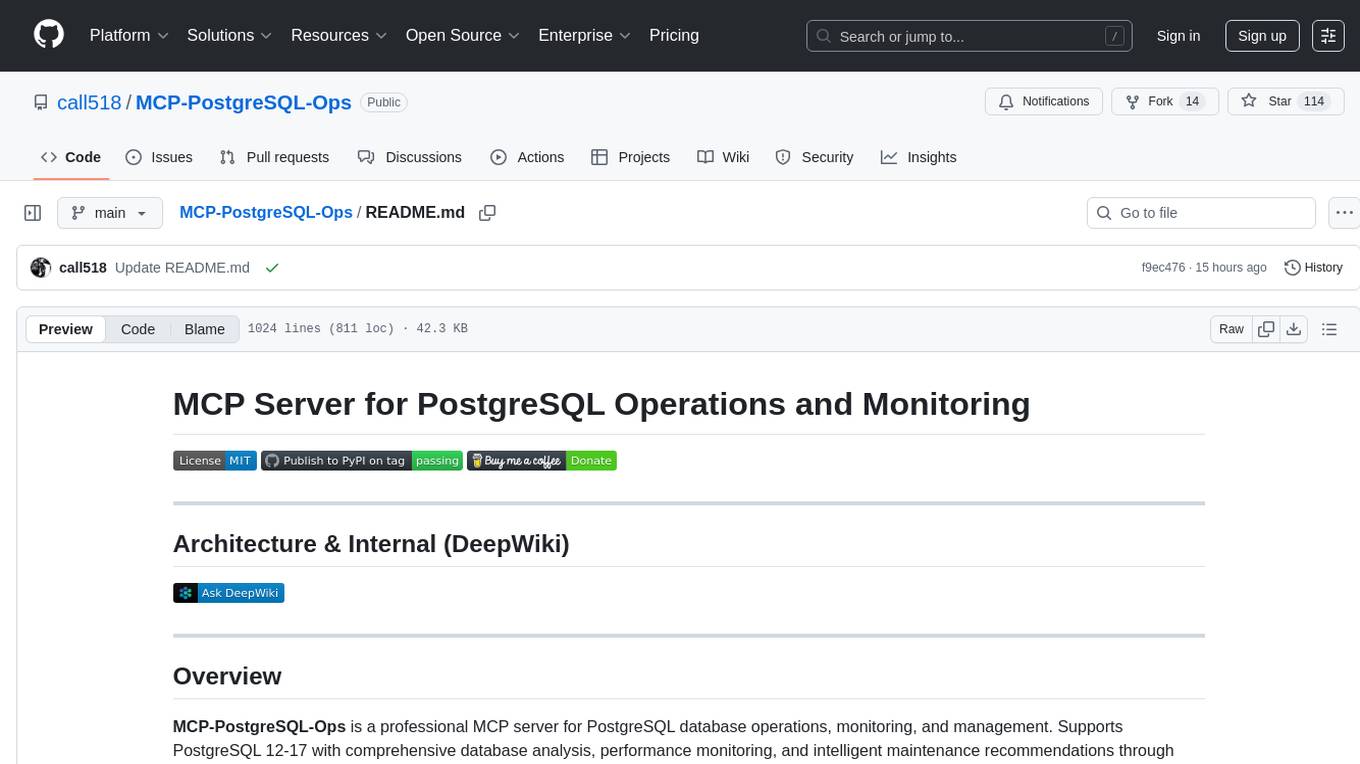Switch to the Pull requests tab

(274, 157)
